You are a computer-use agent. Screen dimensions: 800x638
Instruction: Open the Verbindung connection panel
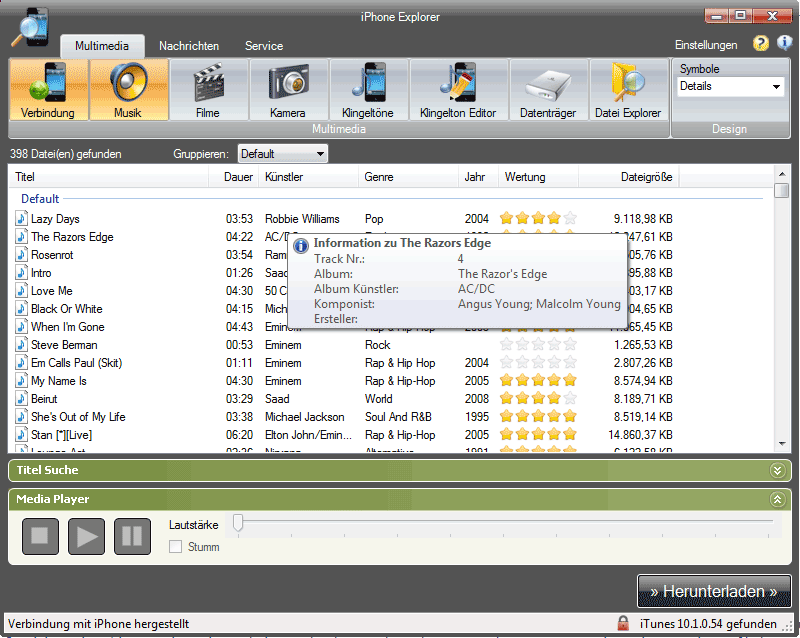click(49, 90)
